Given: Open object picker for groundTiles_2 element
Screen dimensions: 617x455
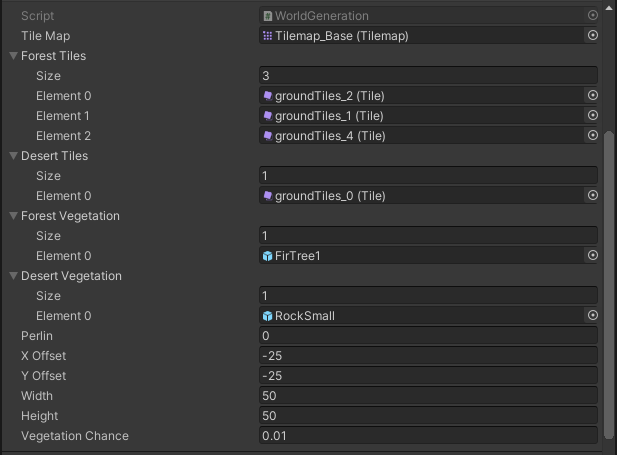Looking at the screenshot, I should (x=592, y=96).
